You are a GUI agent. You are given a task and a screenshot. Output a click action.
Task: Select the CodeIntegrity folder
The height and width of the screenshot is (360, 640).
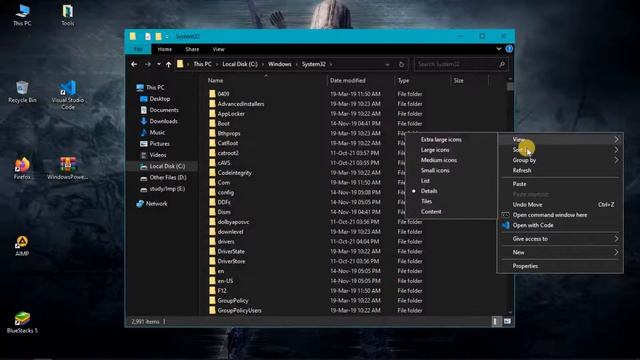click(x=234, y=173)
